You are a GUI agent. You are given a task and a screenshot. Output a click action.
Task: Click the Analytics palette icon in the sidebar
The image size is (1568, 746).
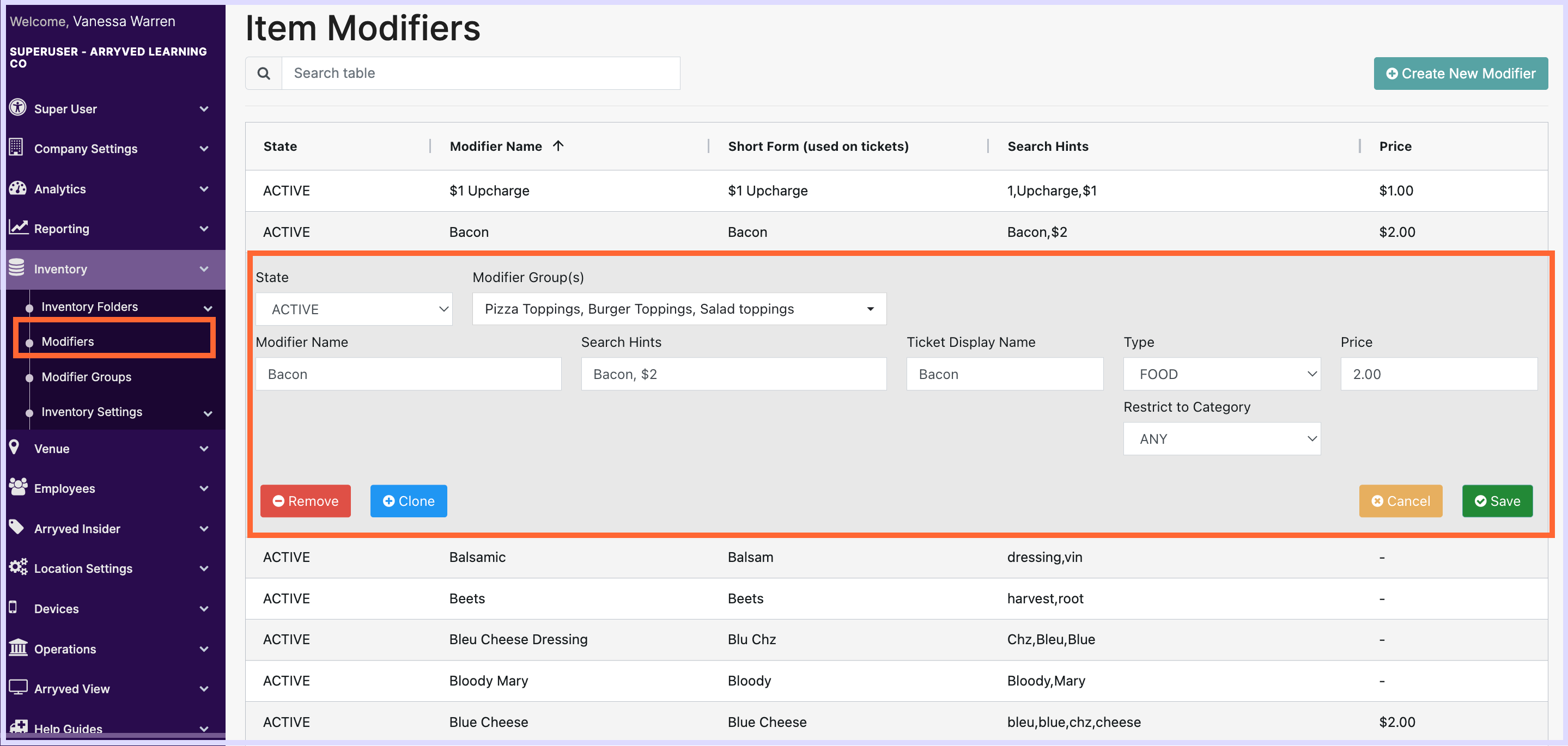[17, 188]
